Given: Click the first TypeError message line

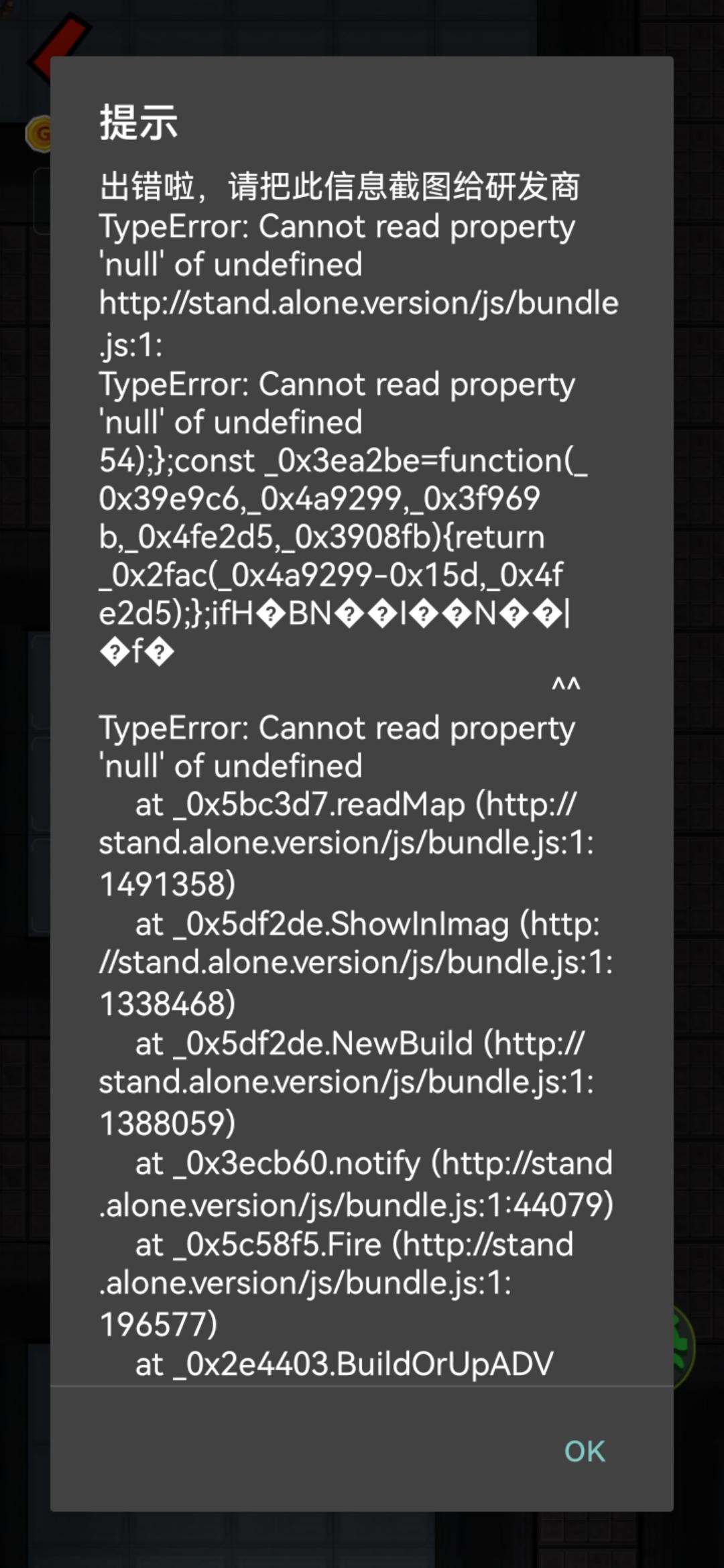Looking at the screenshot, I should coord(337,226).
